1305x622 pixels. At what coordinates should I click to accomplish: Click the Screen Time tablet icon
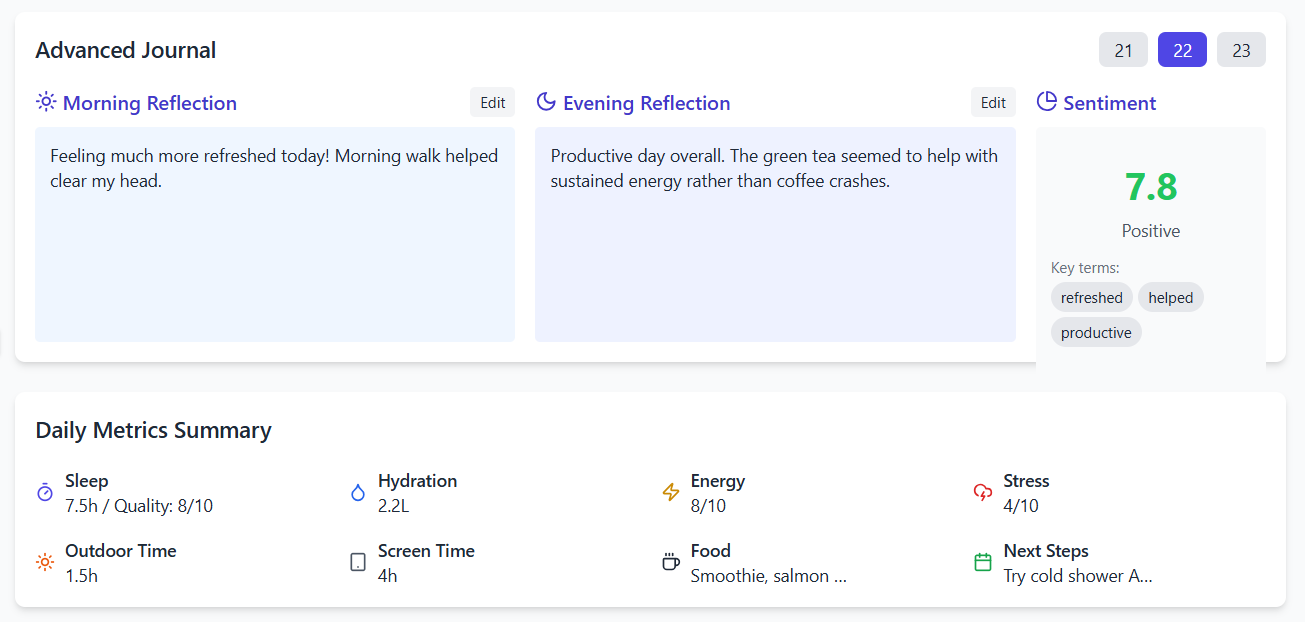tap(358, 562)
